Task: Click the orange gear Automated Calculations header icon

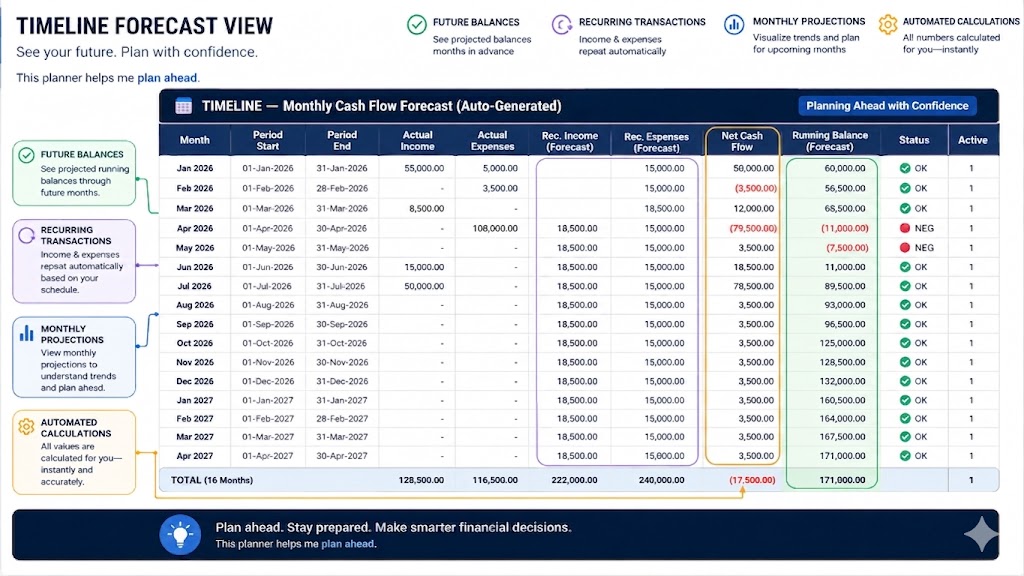Action: pyautogui.click(x=888, y=25)
